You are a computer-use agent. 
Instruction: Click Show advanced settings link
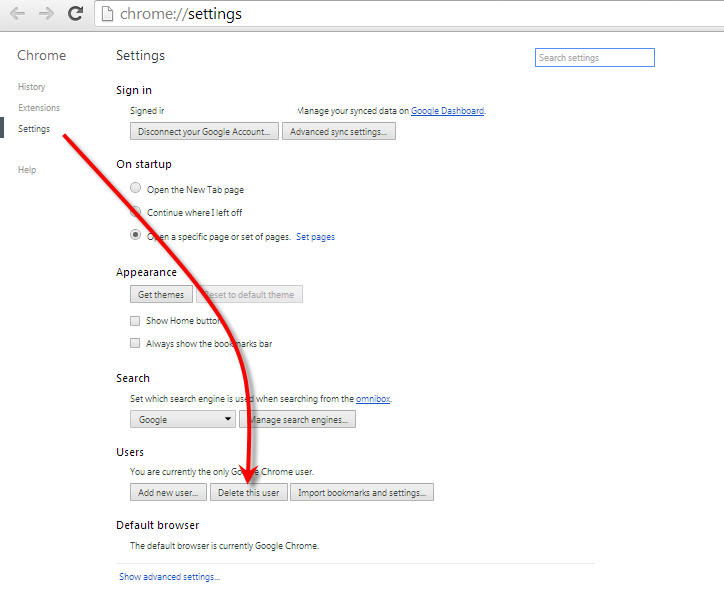169,577
